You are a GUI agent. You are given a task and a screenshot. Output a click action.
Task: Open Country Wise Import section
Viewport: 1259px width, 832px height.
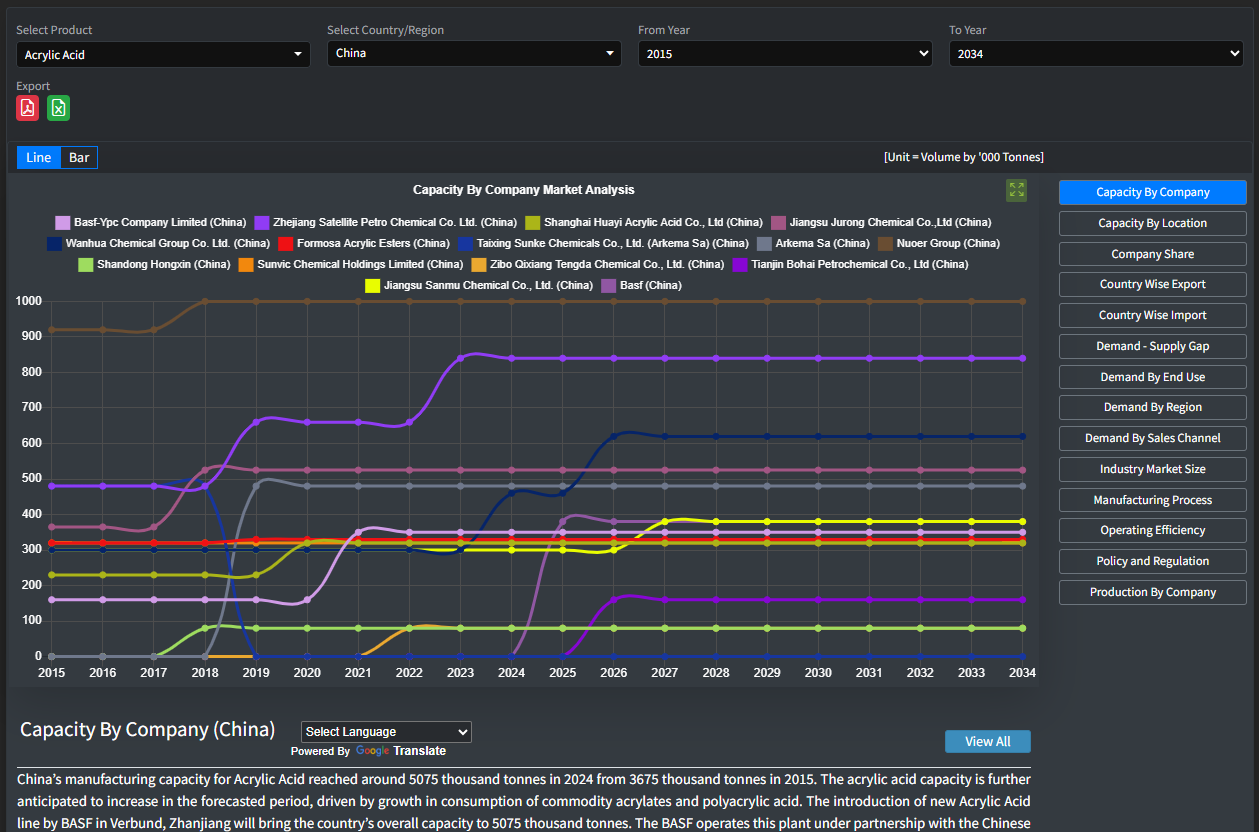click(x=1153, y=315)
